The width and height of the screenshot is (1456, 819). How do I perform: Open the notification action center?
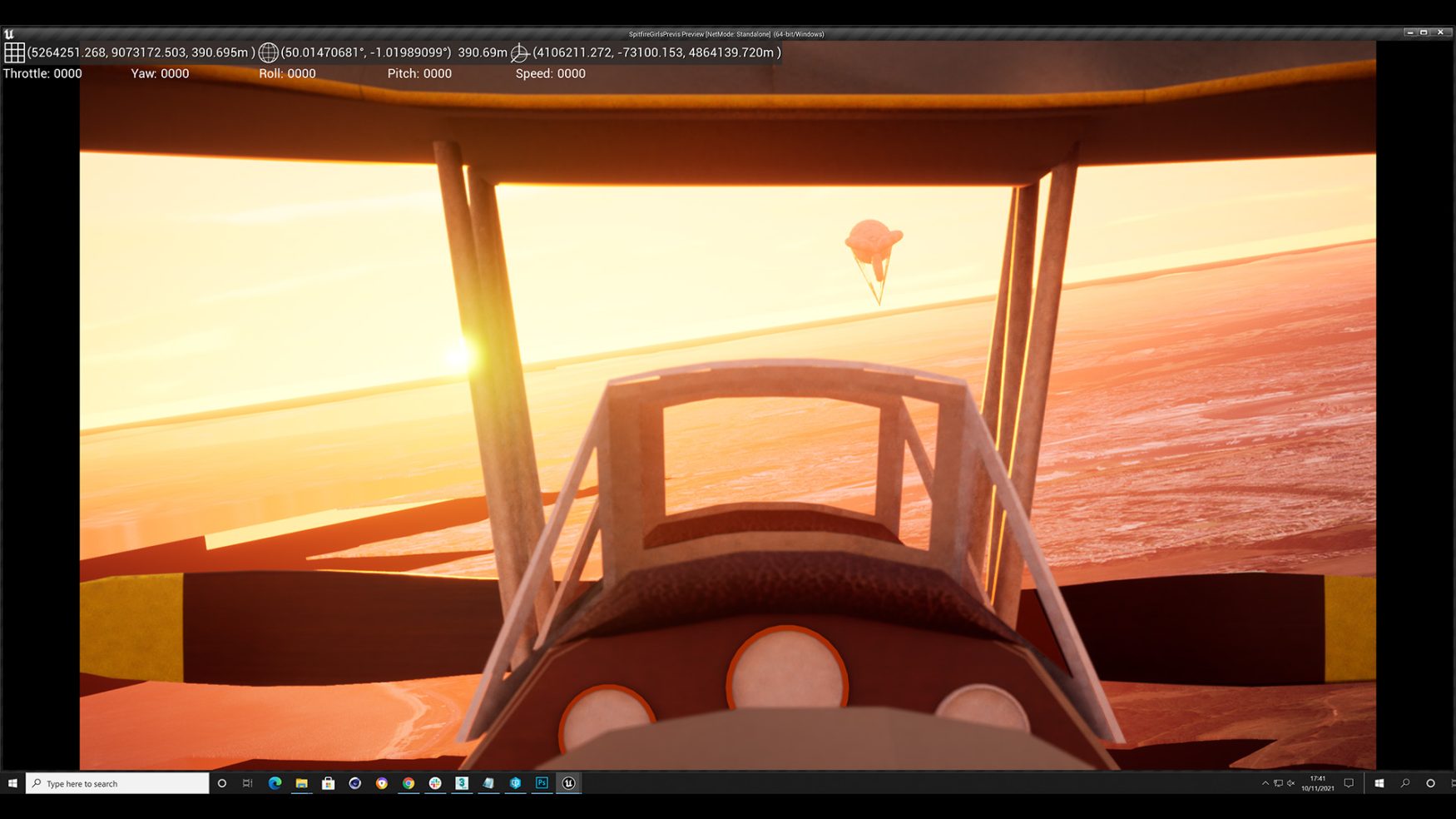point(1349,783)
